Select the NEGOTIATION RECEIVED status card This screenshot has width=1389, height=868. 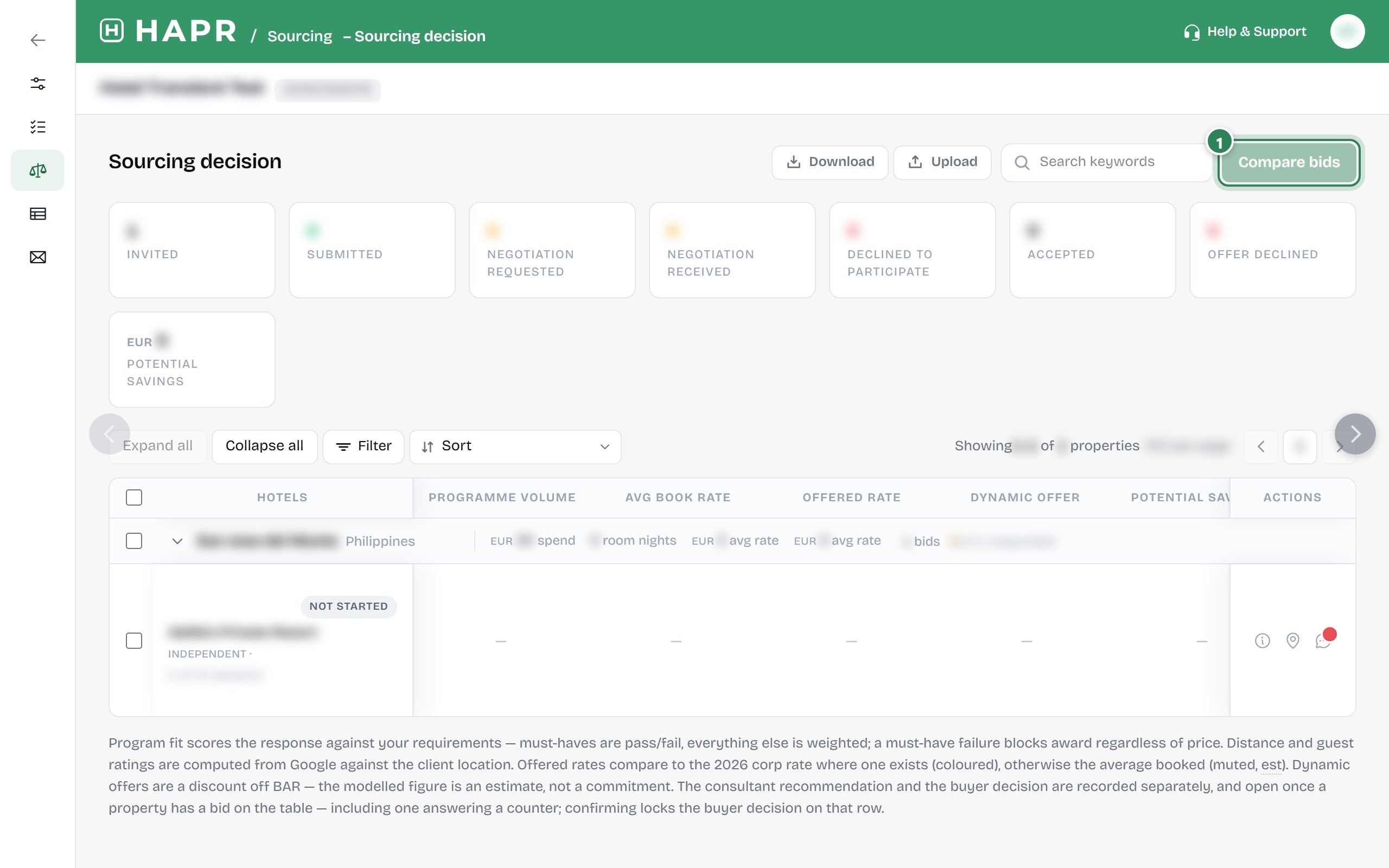[x=732, y=250]
